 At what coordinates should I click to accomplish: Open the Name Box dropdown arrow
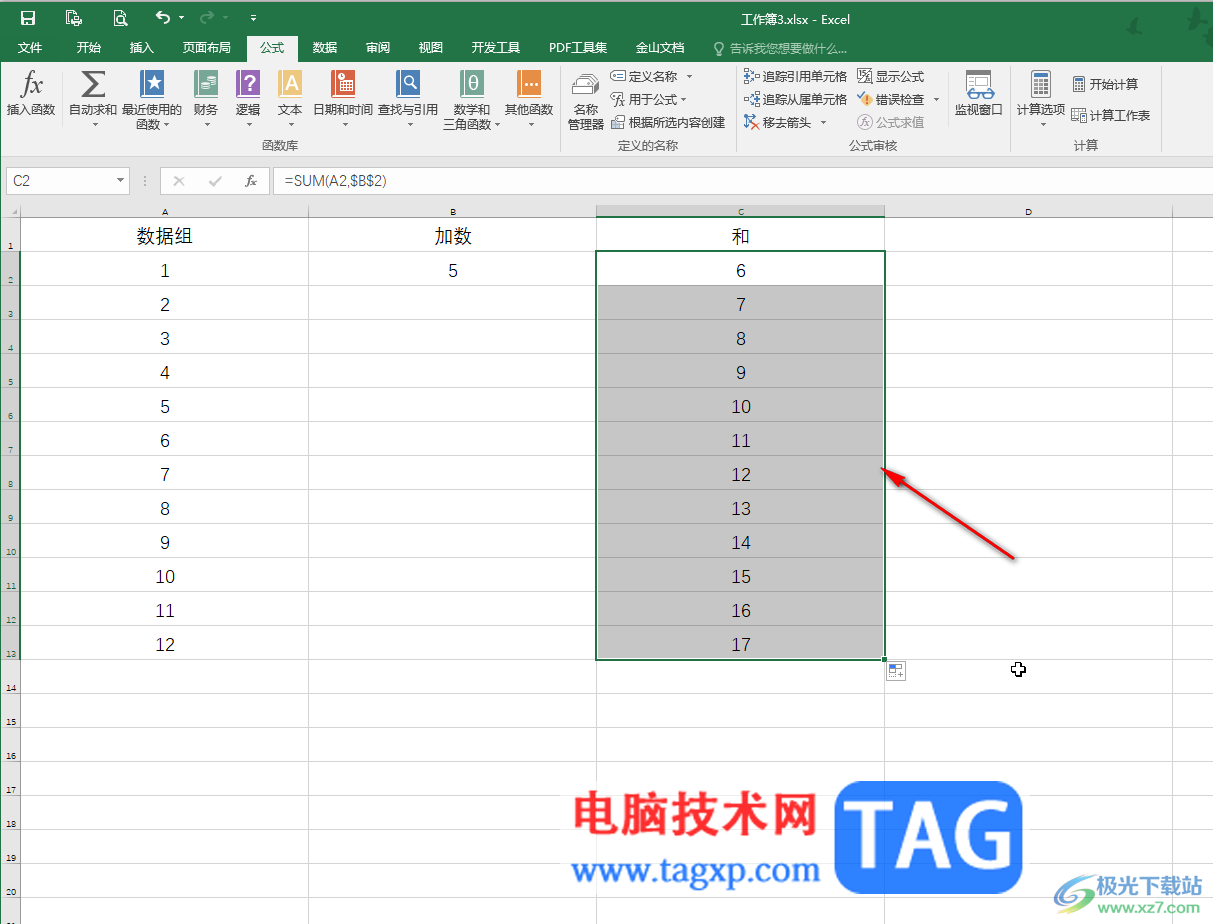coord(121,181)
